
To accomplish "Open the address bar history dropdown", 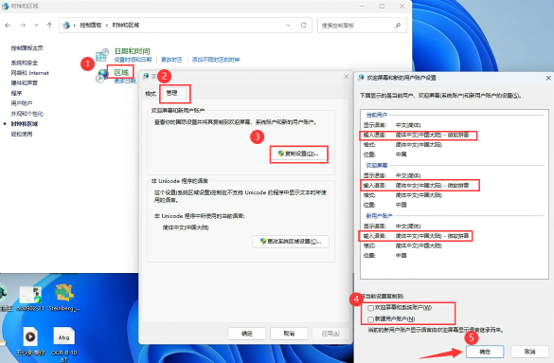I will (x=288, y=25).
